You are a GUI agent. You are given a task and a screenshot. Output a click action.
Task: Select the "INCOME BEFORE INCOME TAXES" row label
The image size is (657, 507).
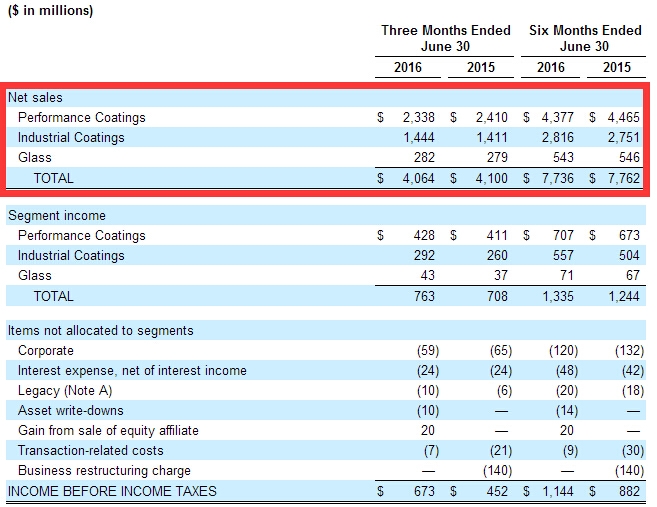(x=112, y=491)
